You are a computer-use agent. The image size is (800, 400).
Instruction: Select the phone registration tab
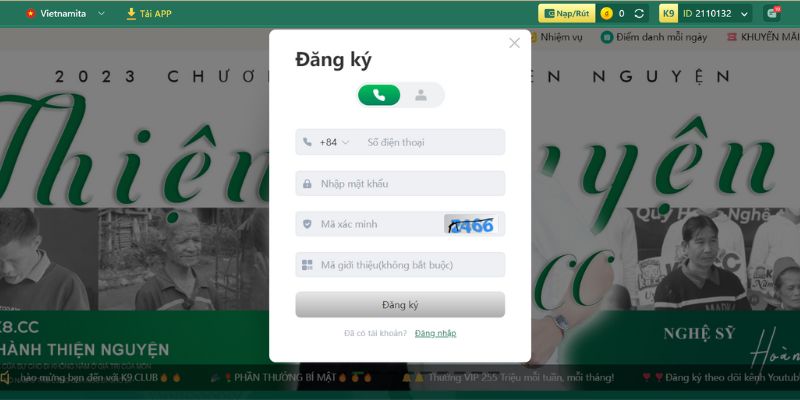(379, 95)
